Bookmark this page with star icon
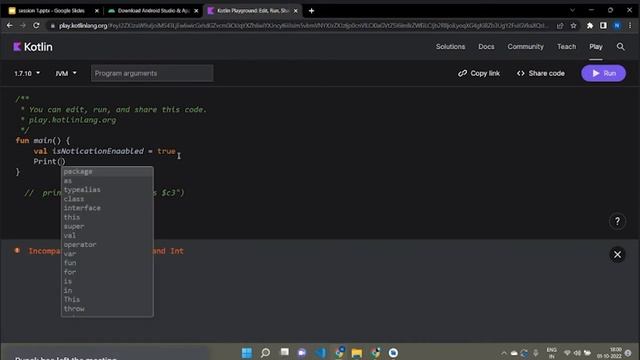640x360 pixels. point(573,26)
